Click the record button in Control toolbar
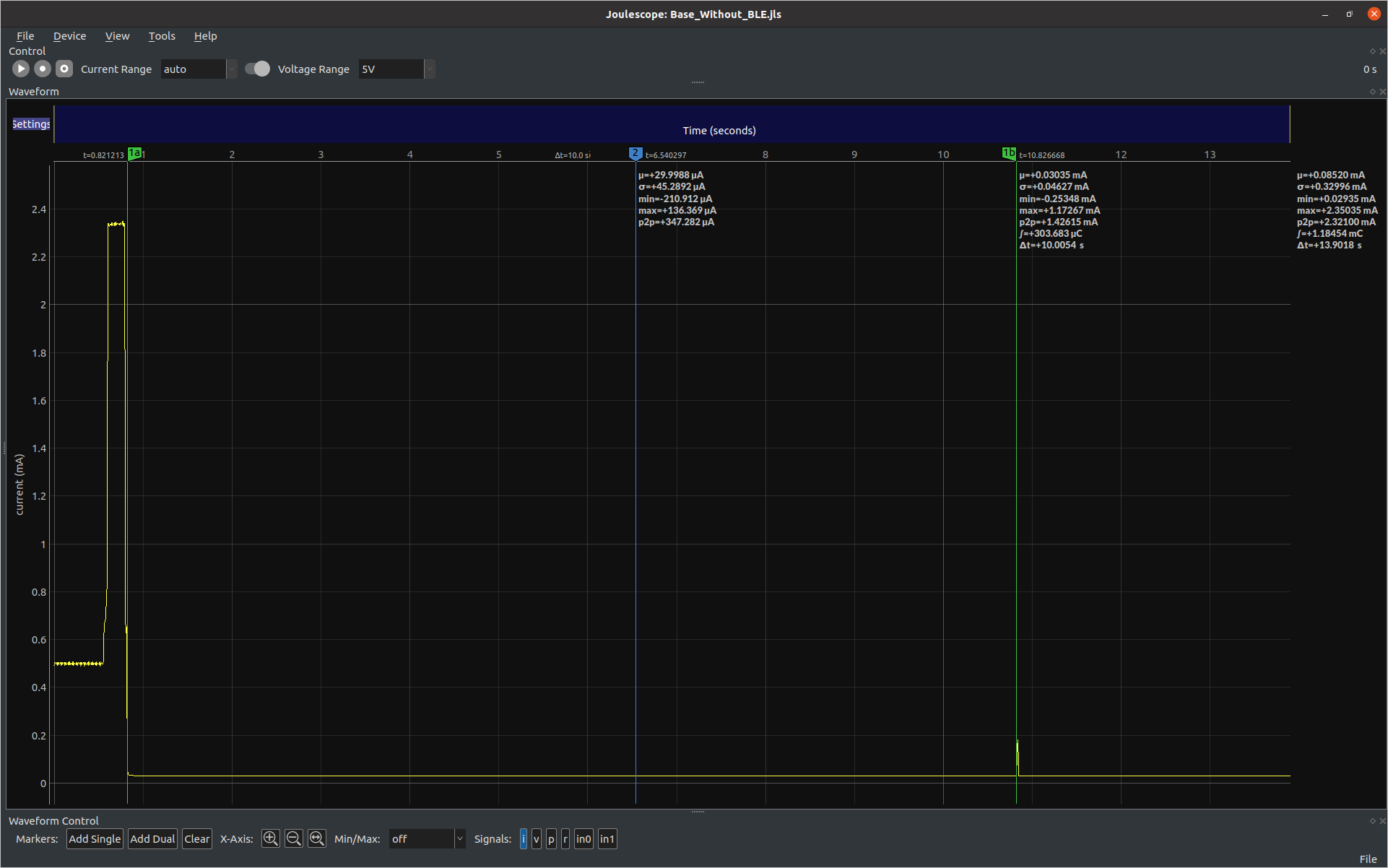The image size is (1388, 868). point(42,69)
